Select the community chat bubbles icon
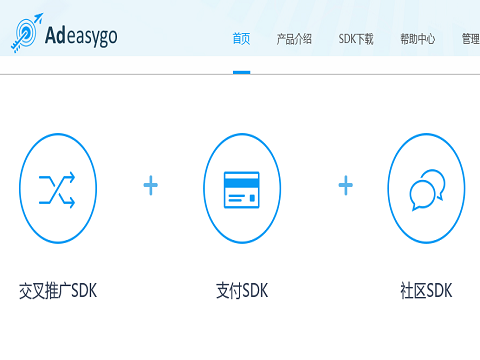 pos(426,189)
